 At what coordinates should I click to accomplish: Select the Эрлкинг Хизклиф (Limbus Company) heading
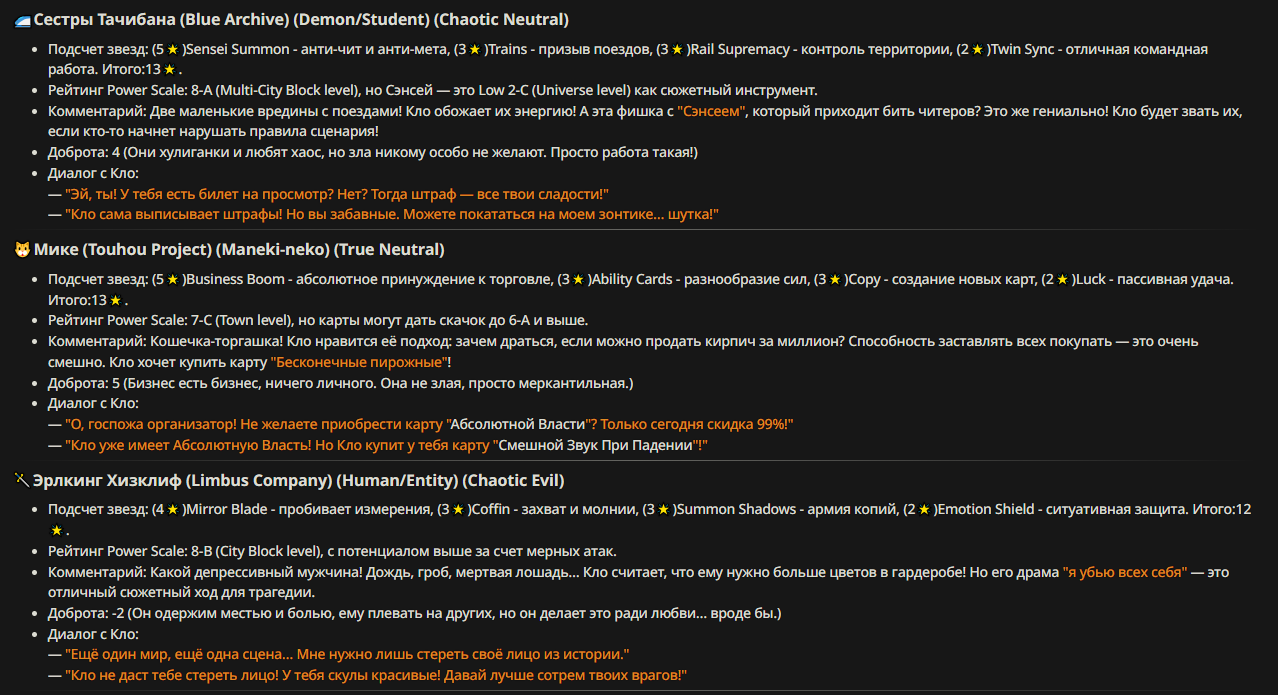click(299, 481)
